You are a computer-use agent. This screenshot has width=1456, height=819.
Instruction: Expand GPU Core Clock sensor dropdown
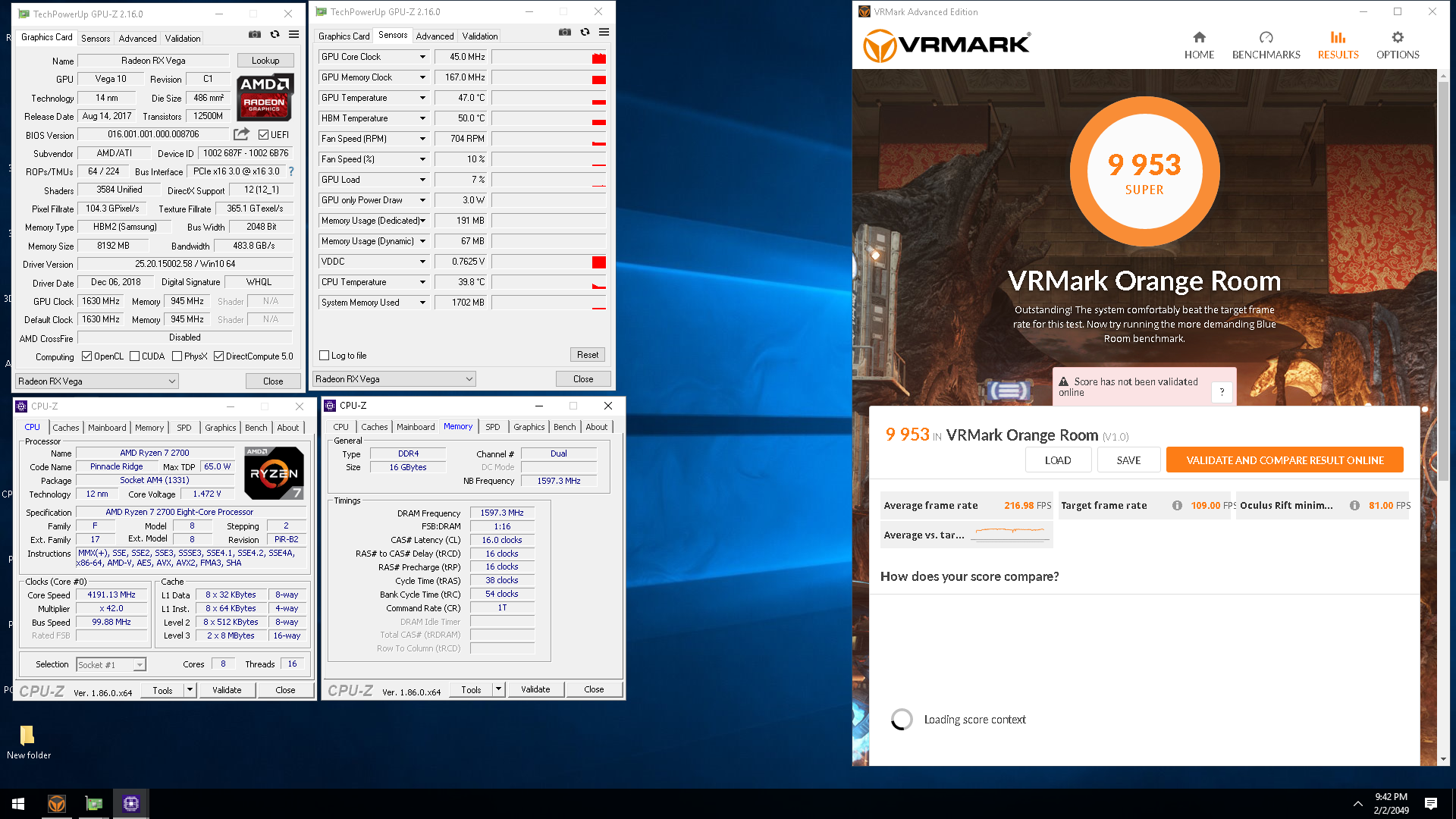coord(422,57)
